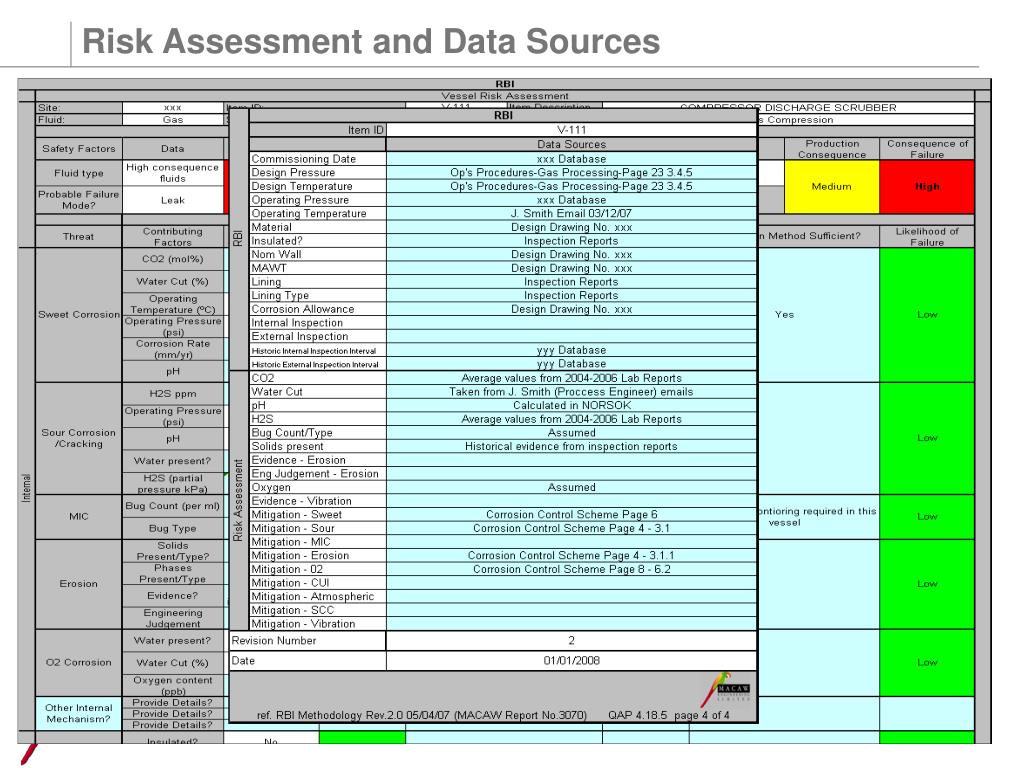Click the 'Bug Type' contributing factor cell
Image resolution: width=1024 pixels, height=768 pixels.
[172, 528]
